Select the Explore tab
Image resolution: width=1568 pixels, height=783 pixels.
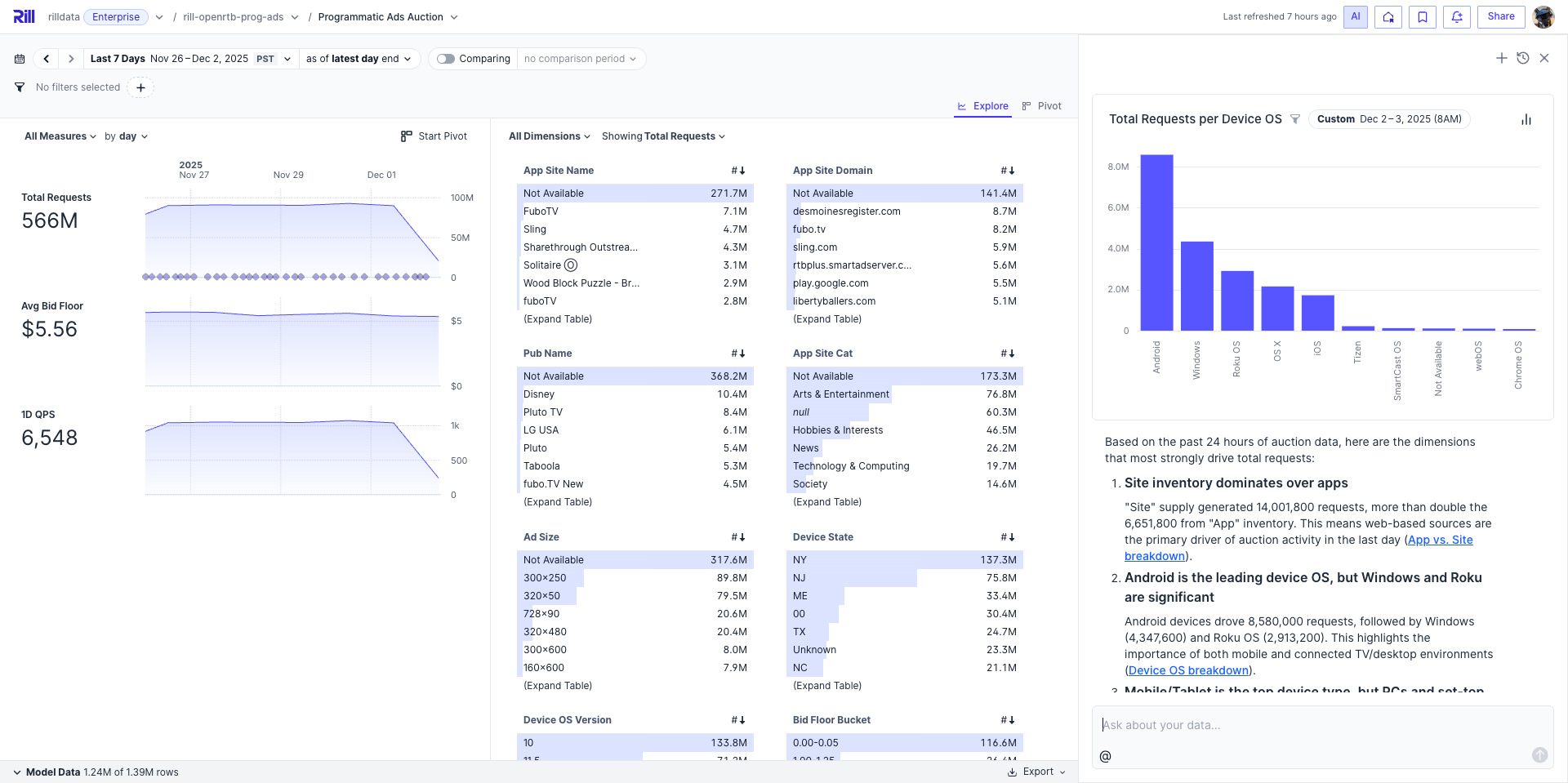982,106
